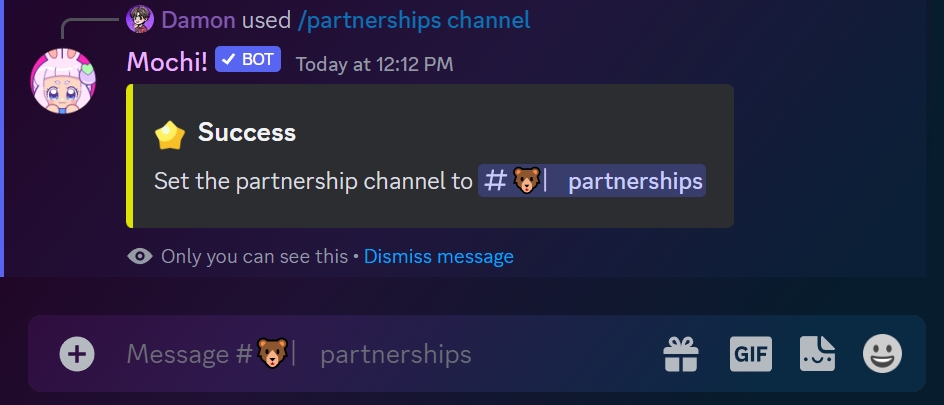Click Damon's small avatar in command line
Viewport: 944px width, 405px height.
[140, 20]
